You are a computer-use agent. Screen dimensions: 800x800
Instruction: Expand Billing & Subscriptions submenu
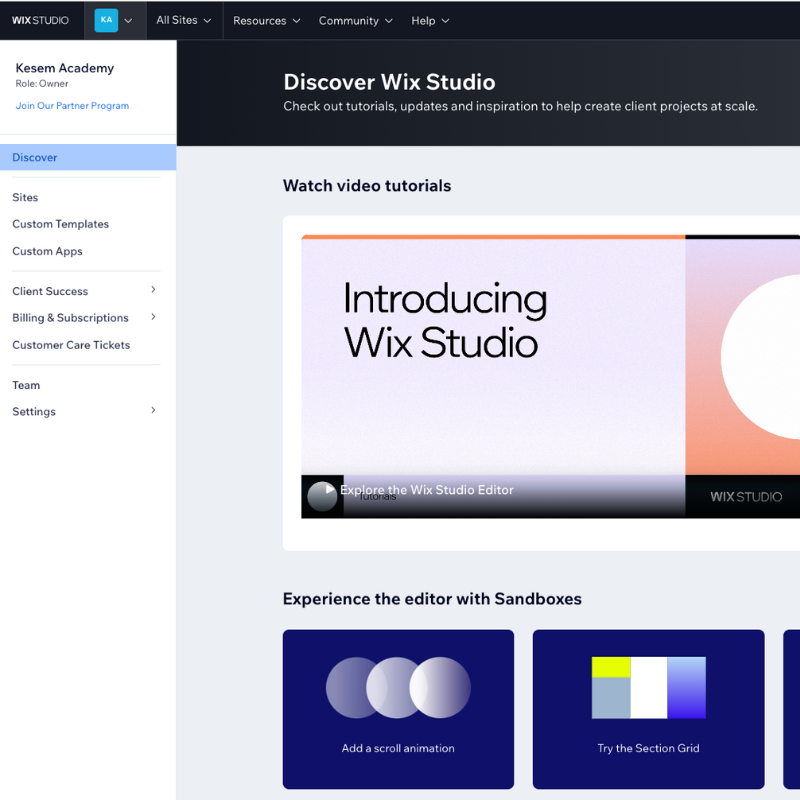153,317
